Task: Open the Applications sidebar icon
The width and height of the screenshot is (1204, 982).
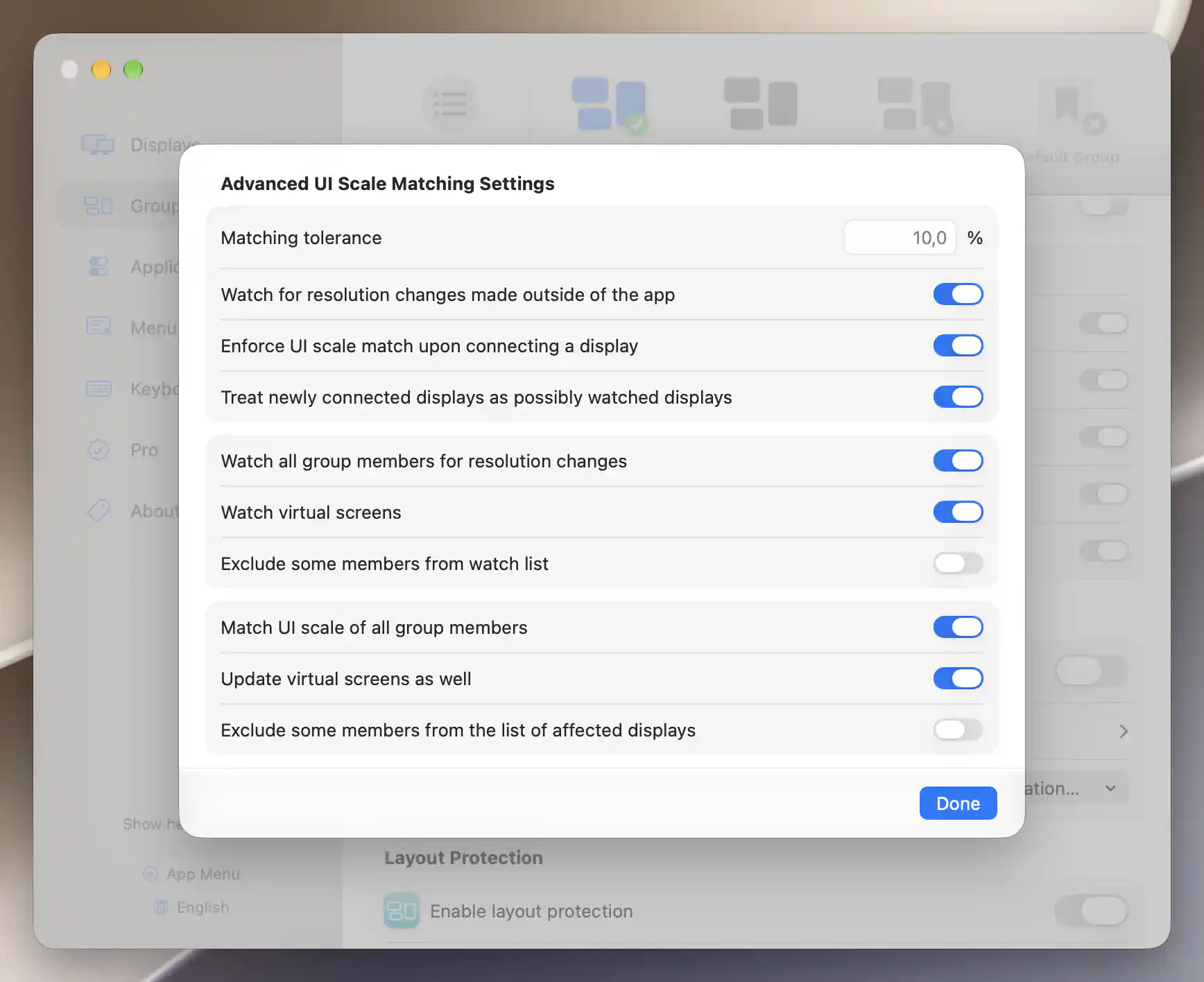Action: (98, 266)
